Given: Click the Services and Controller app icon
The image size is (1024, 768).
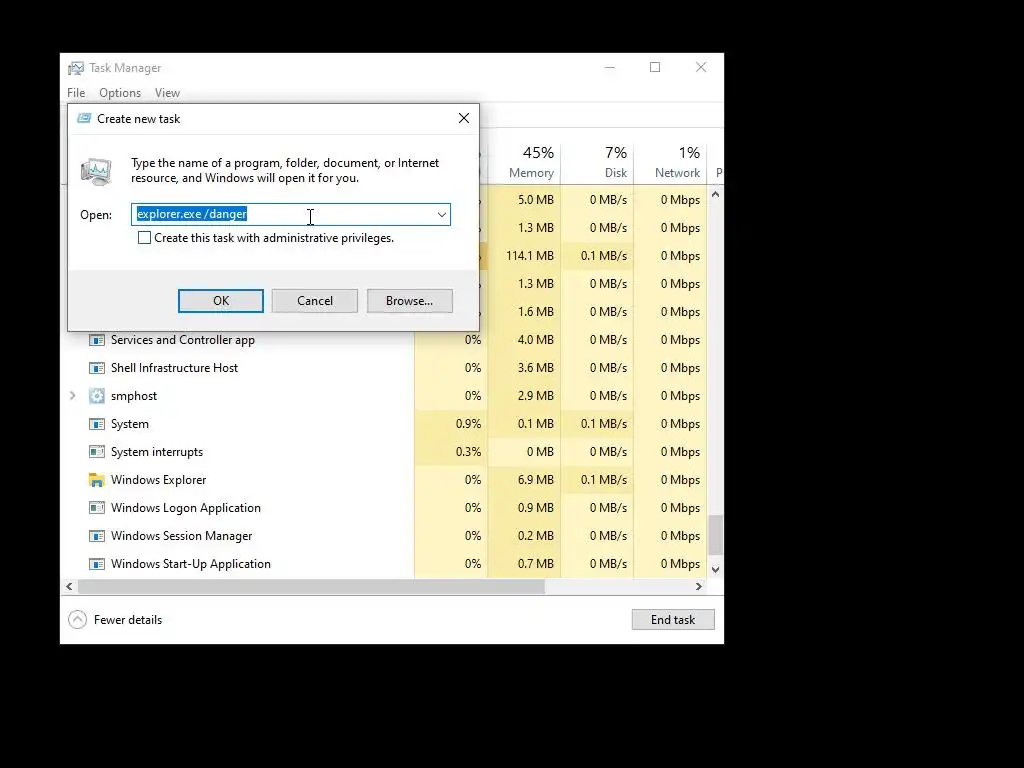Looking at the screenshot, I should click(x=97, y=340).
